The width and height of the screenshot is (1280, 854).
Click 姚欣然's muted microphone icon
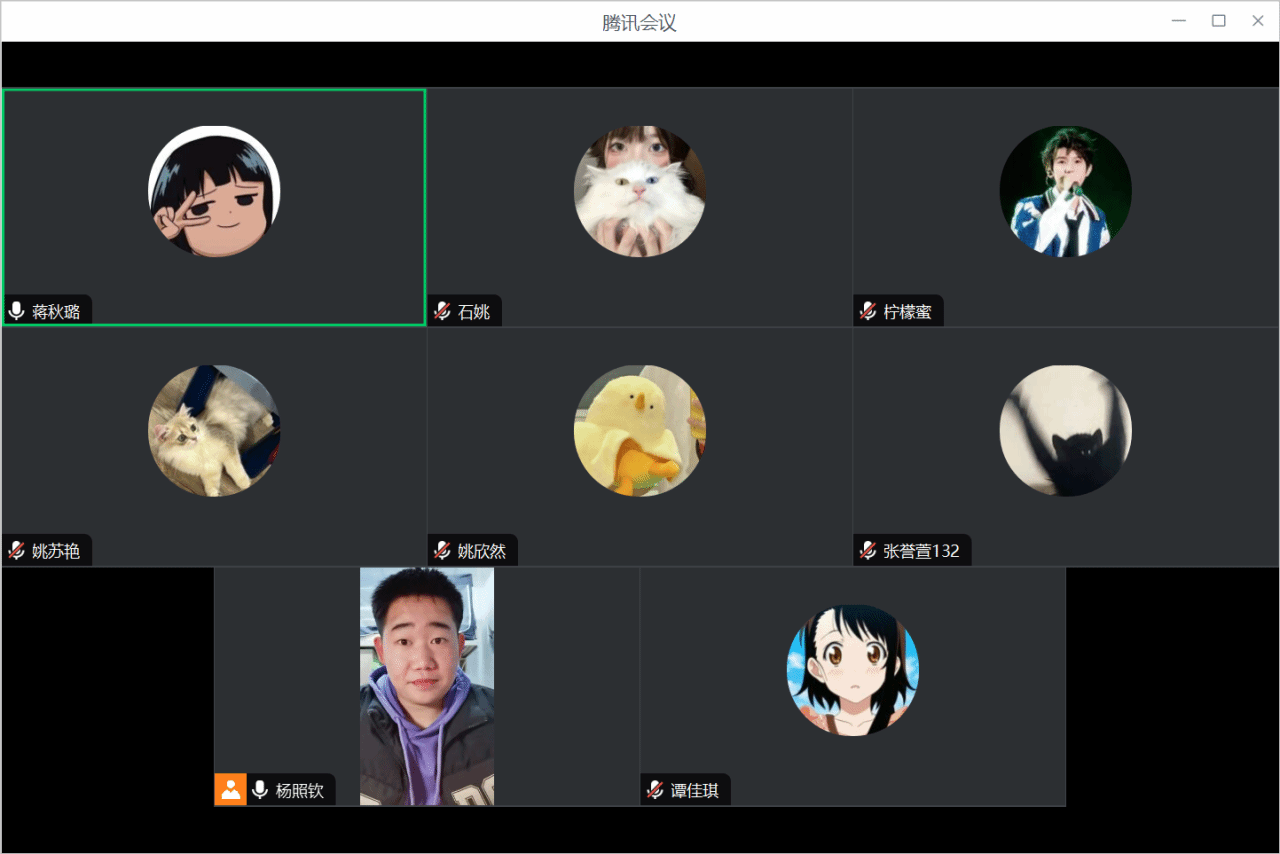[442, 550]
